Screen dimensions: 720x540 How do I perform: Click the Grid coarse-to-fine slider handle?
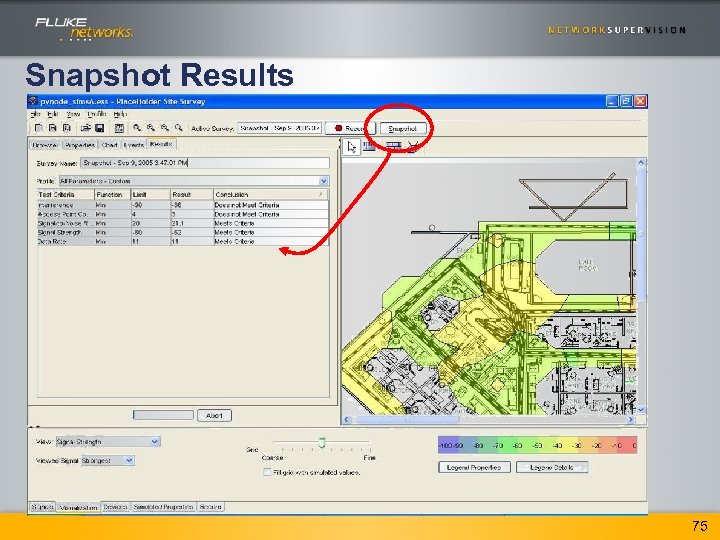(x=322, y=443)
